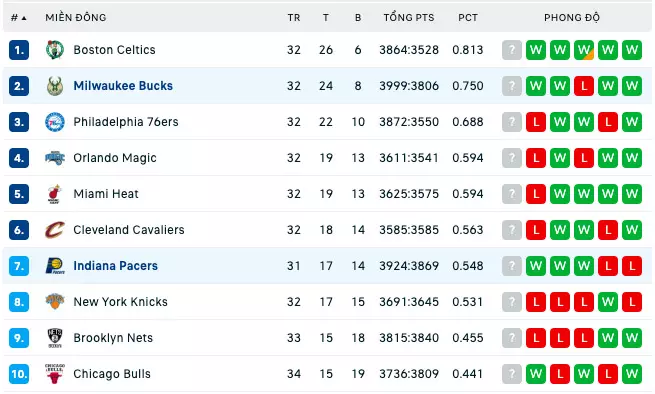655x394 pixels.
Task: Sort standings by TỔNG PTS header
Action: pos(409,18)
